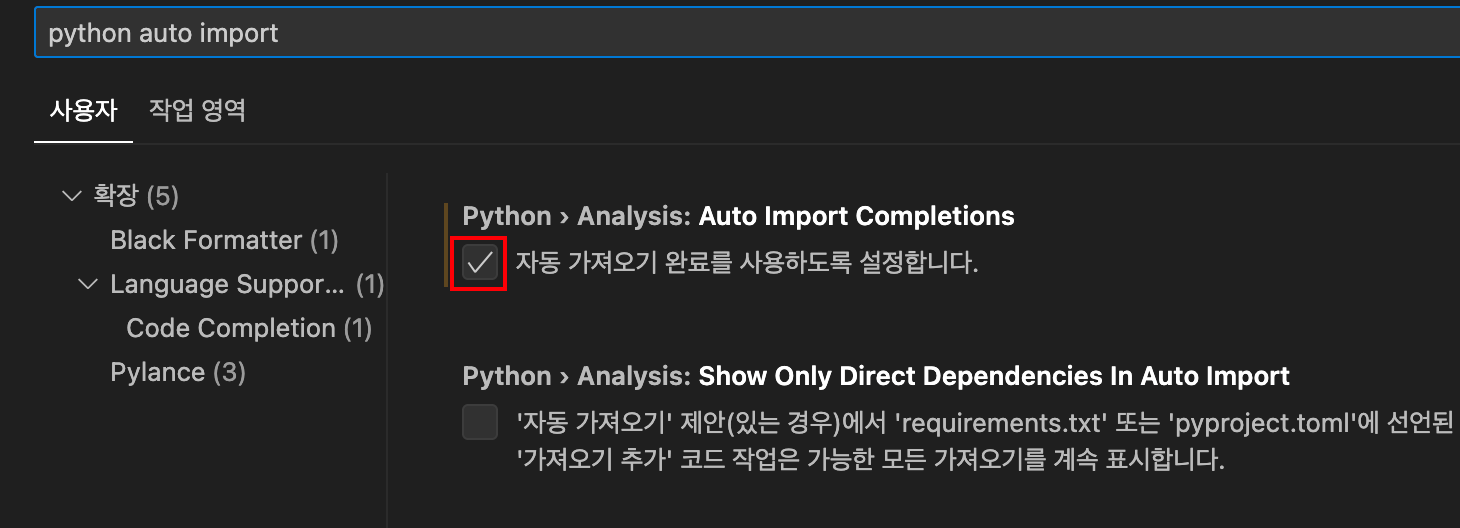This screenshot has height=528, width=1460.
Task: Enable Show Only Direct Dependencies checkbox
Action: click(480, 422)
